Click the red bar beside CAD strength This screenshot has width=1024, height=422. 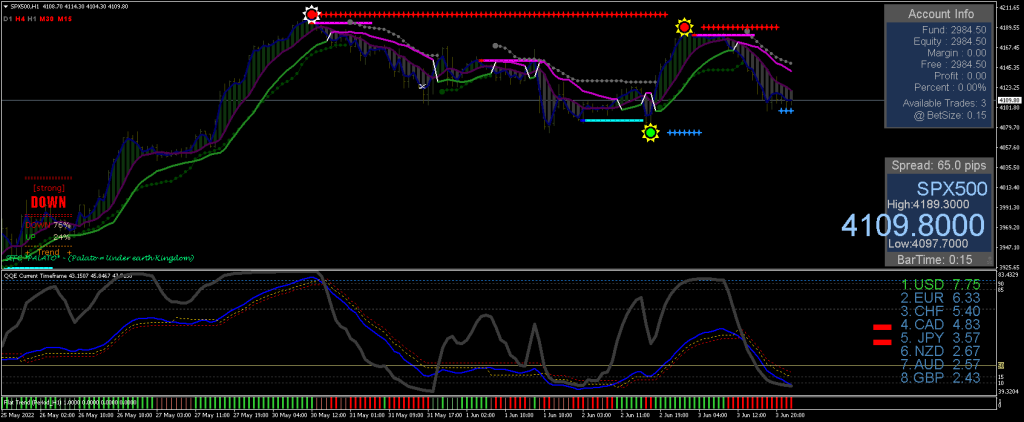click(x=882, y=327)
